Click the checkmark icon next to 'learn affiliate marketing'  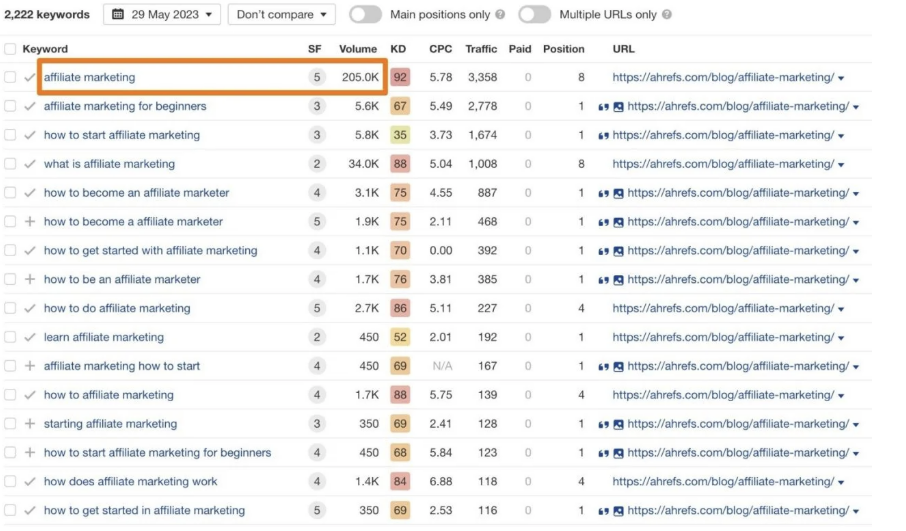30,338
